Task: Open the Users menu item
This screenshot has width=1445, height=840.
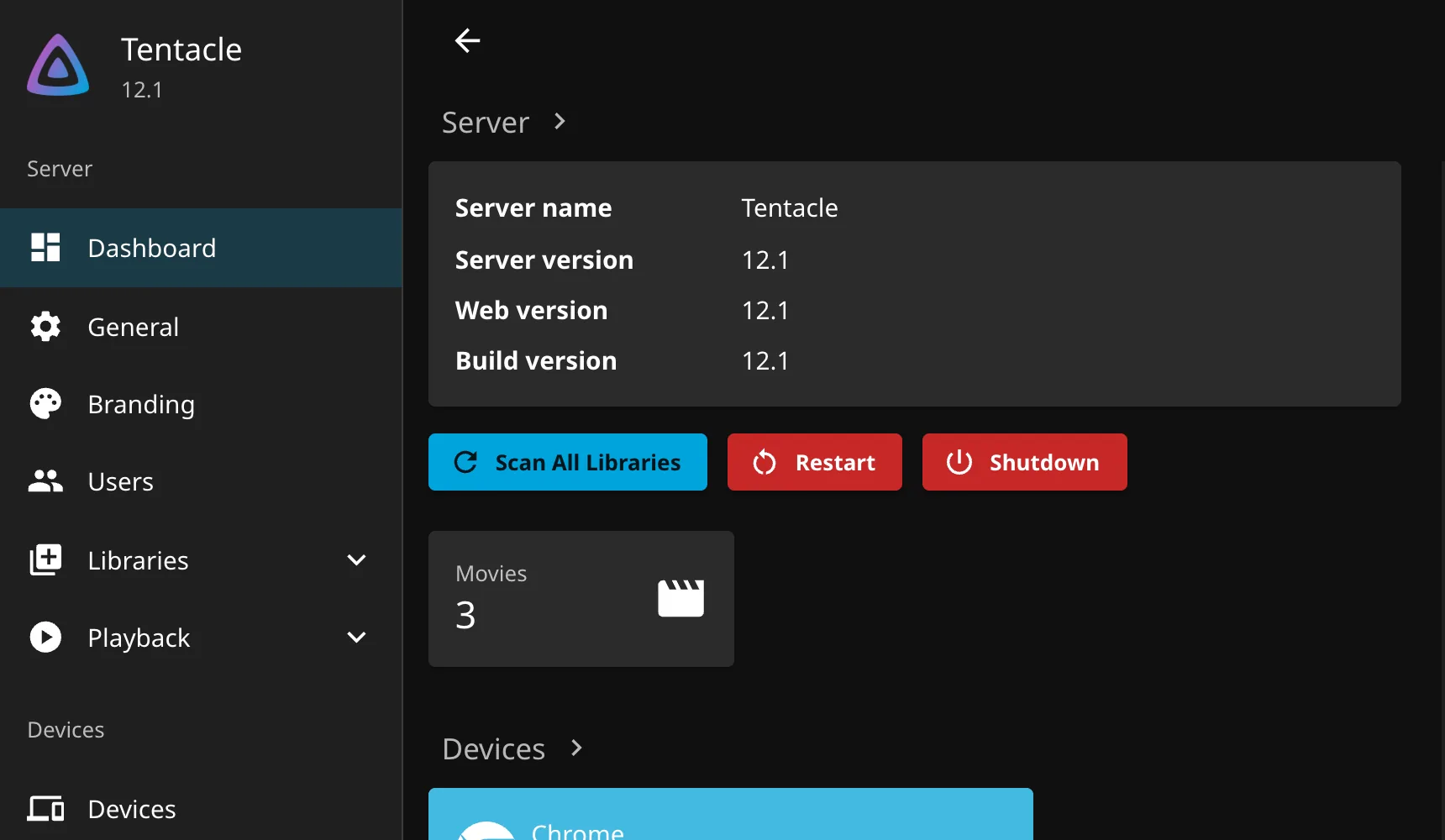Action: pos(202,481)
